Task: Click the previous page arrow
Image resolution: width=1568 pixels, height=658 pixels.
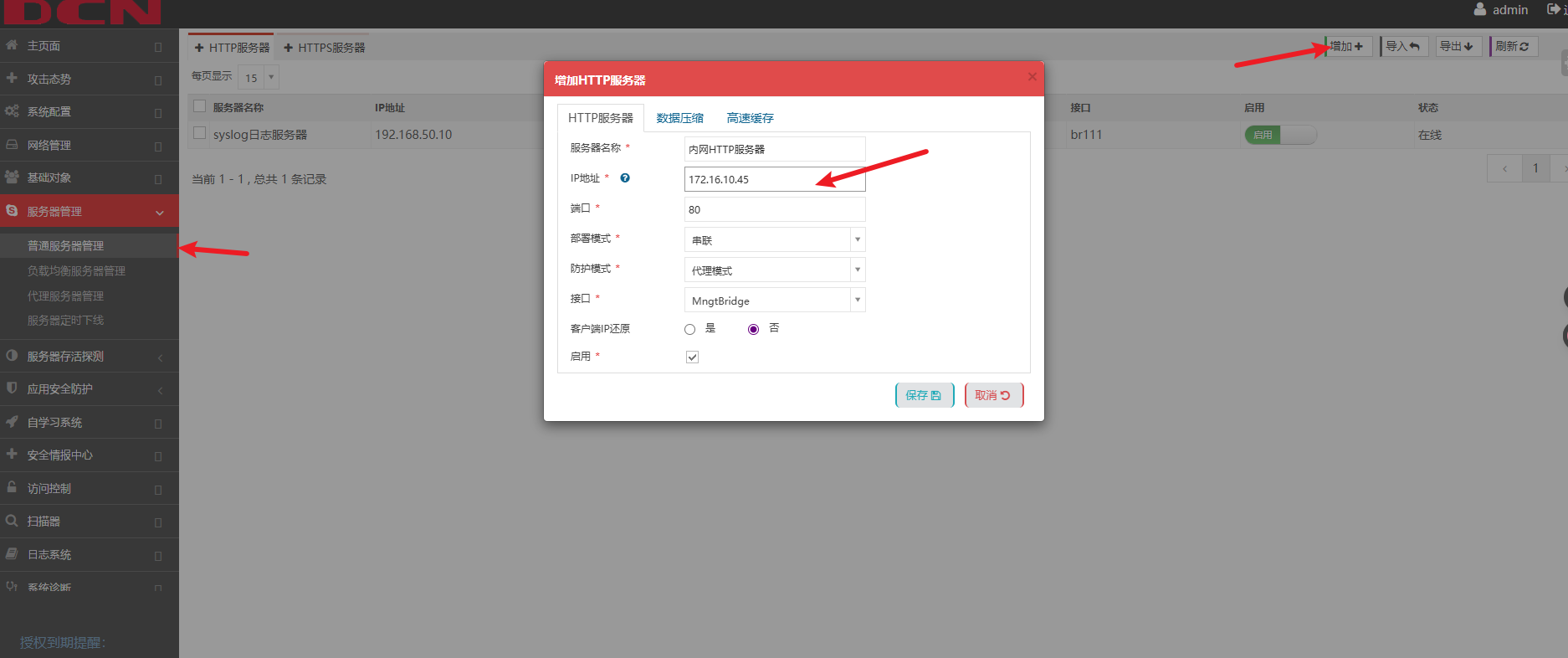Action: (1504, 168)
